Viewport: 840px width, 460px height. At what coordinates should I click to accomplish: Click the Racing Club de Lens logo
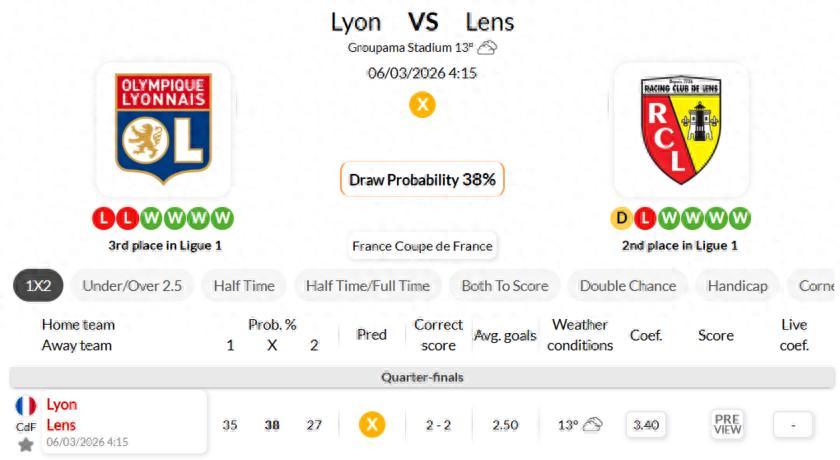click(x=681, y=130)
